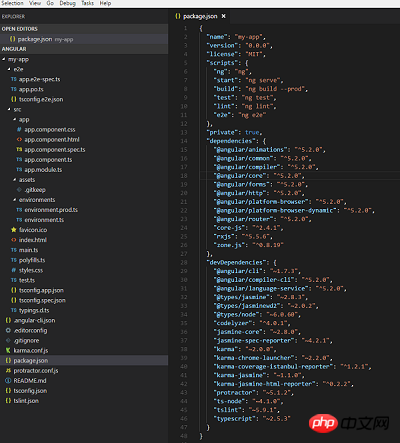The image size is (400, 443).
Task: Select package.json in the file tree
Action: [x=84, y=360]
